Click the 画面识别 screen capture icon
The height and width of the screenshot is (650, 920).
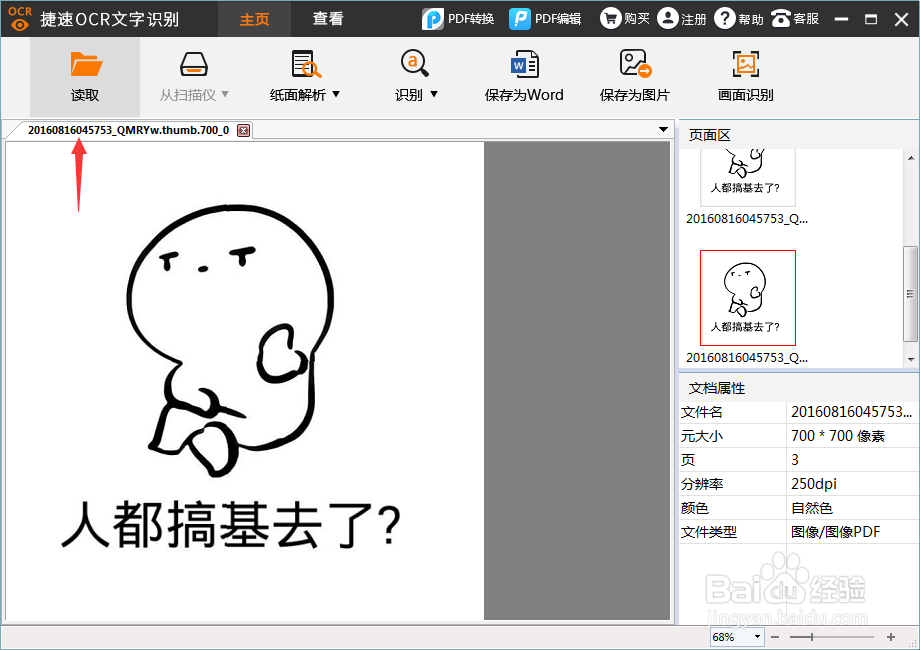[x=746, y=64]
